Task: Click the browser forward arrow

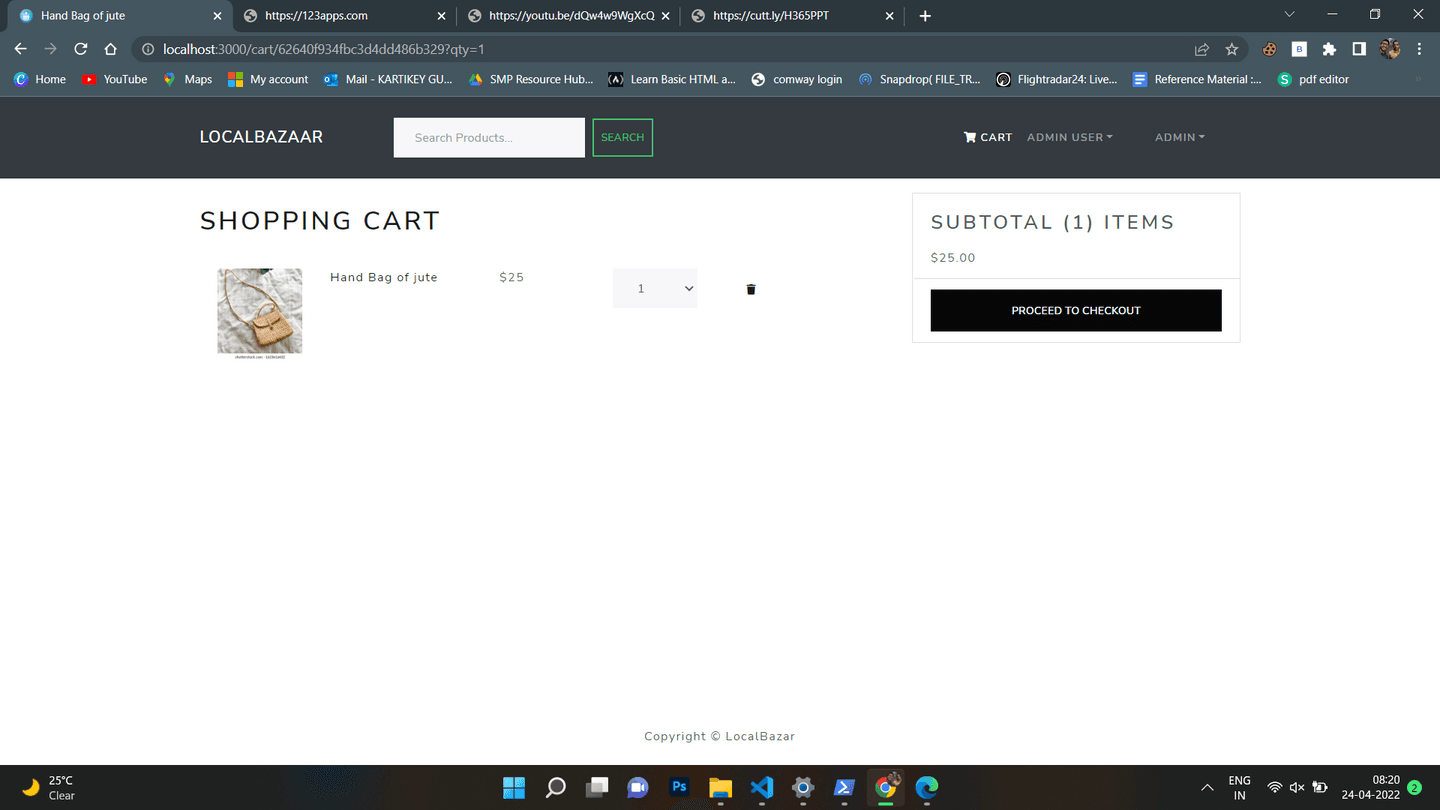Action: pos(51,49)
